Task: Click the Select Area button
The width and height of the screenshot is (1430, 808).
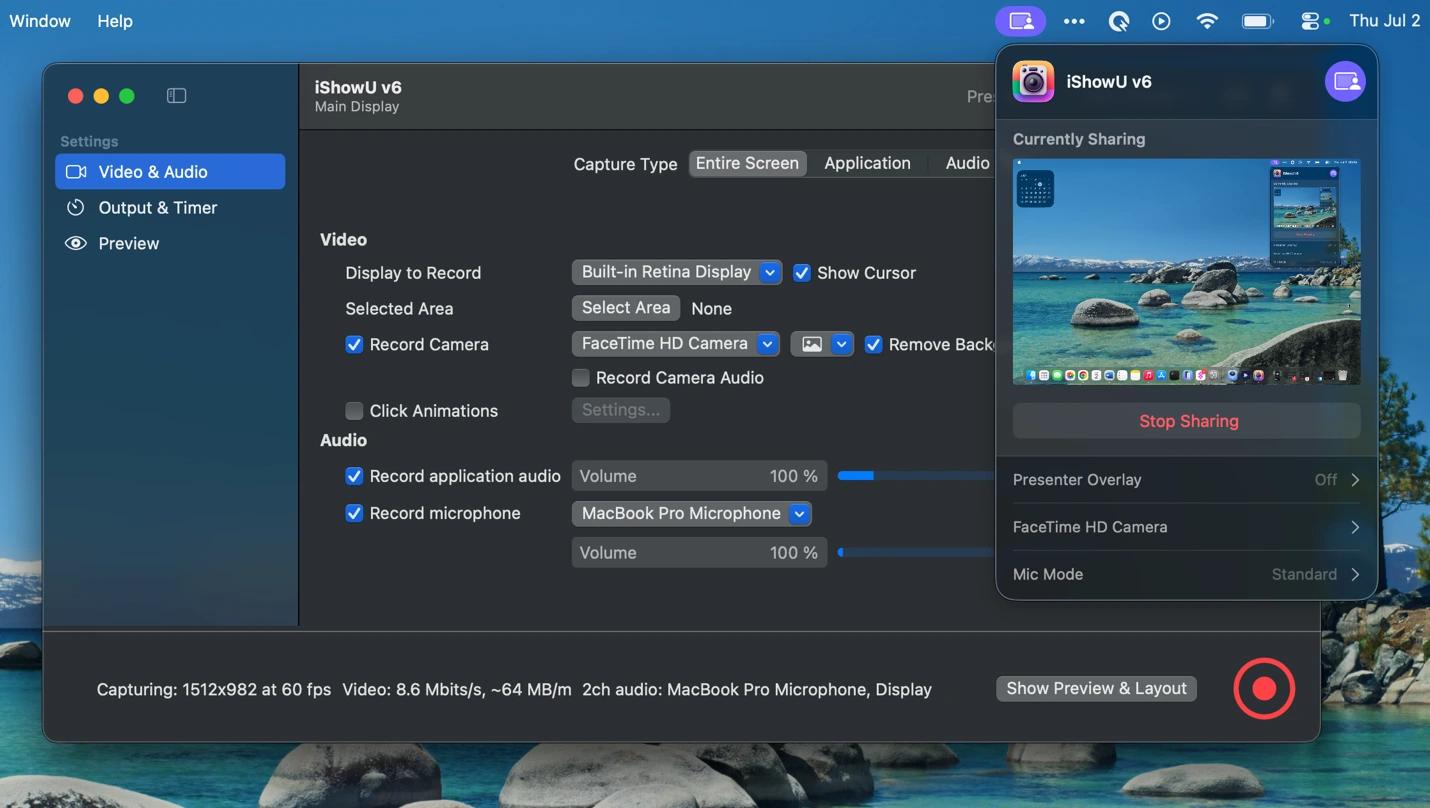Action: [x=626, y=308]
